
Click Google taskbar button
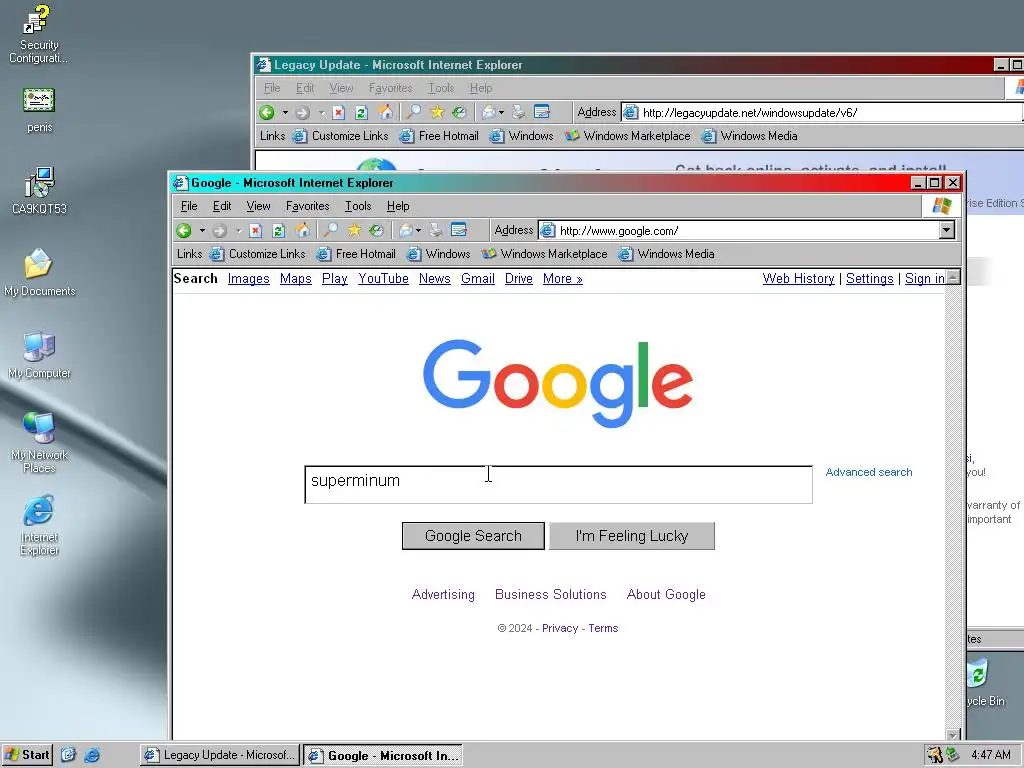coord(383,756)
